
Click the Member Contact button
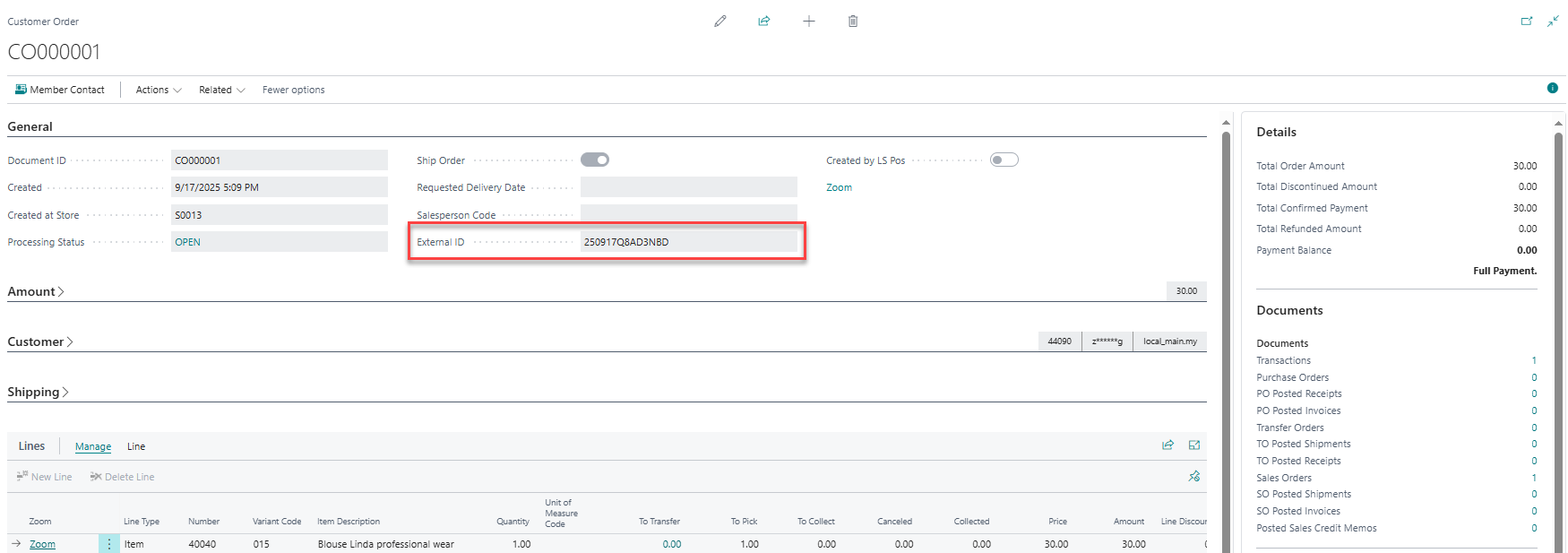[60, 90]
